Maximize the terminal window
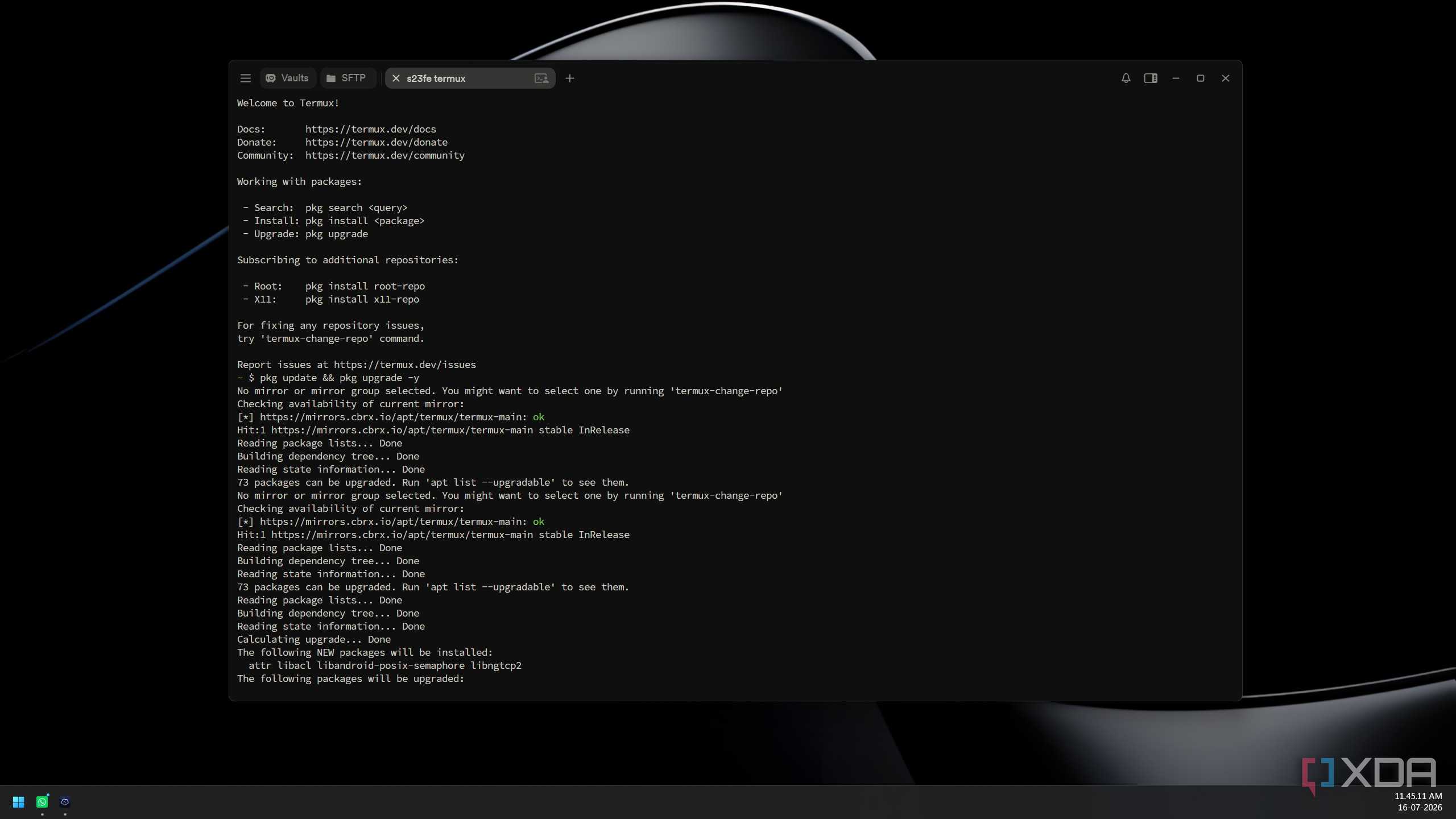 (1201, 78)
